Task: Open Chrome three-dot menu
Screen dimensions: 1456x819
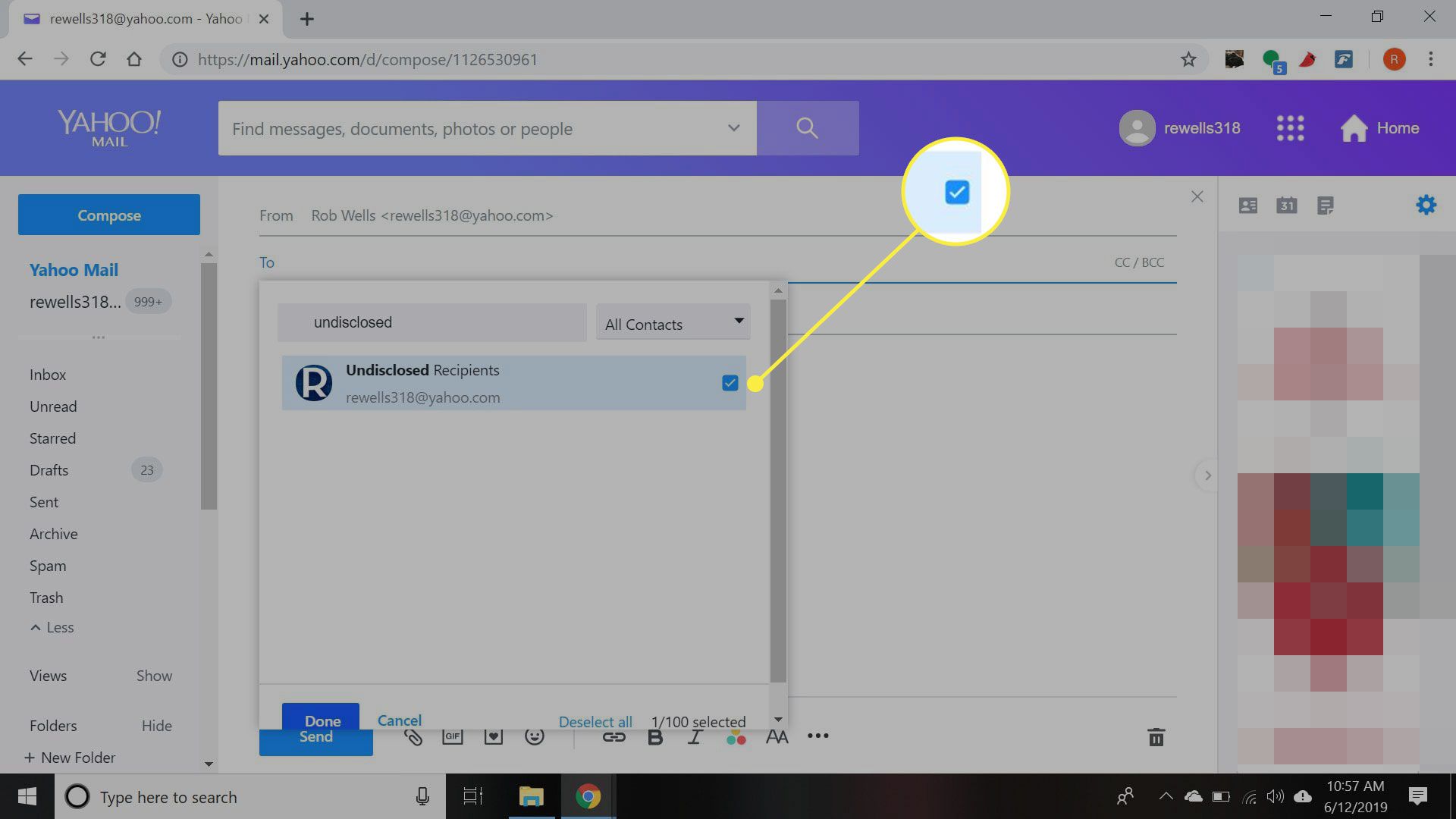Action: point(1431,59)
